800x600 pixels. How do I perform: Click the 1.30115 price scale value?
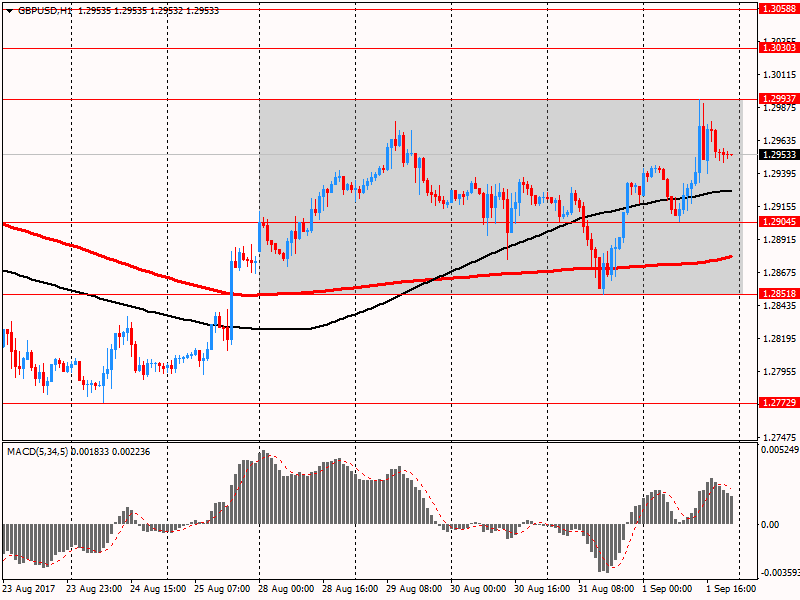point(779,75)
